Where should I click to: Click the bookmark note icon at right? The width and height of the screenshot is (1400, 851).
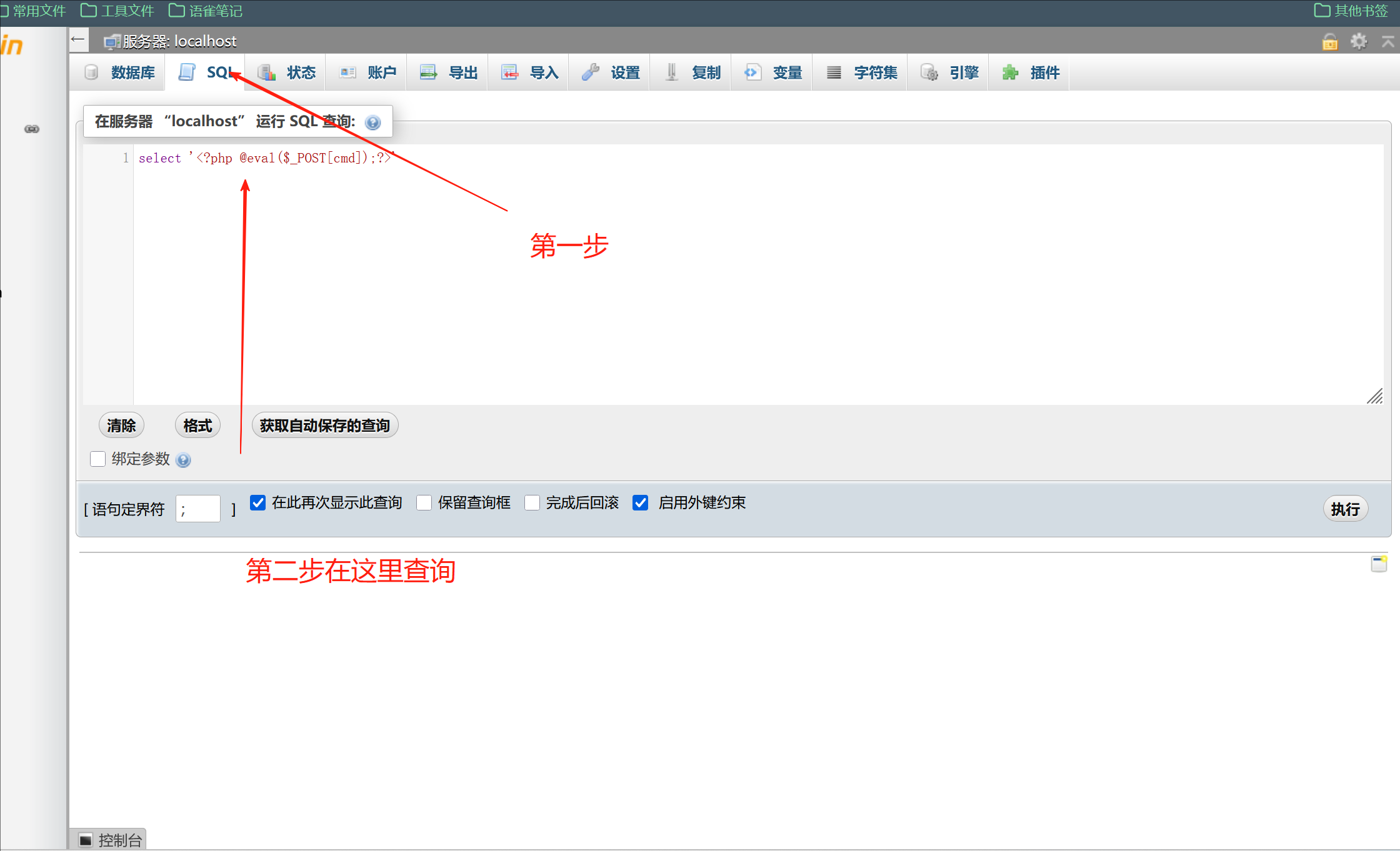pyautogui.click(x=1379, y=564)
